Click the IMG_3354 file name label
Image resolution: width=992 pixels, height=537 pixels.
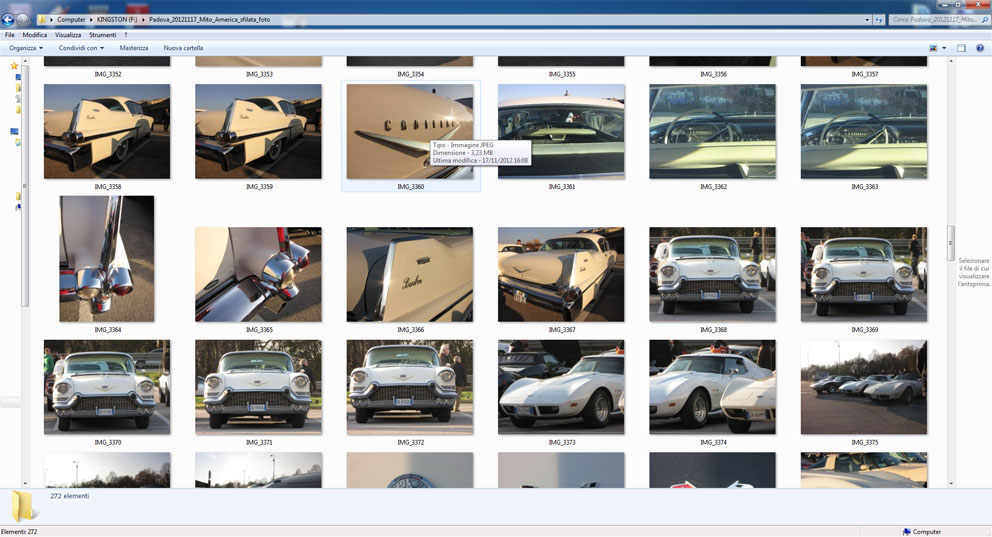411,75
